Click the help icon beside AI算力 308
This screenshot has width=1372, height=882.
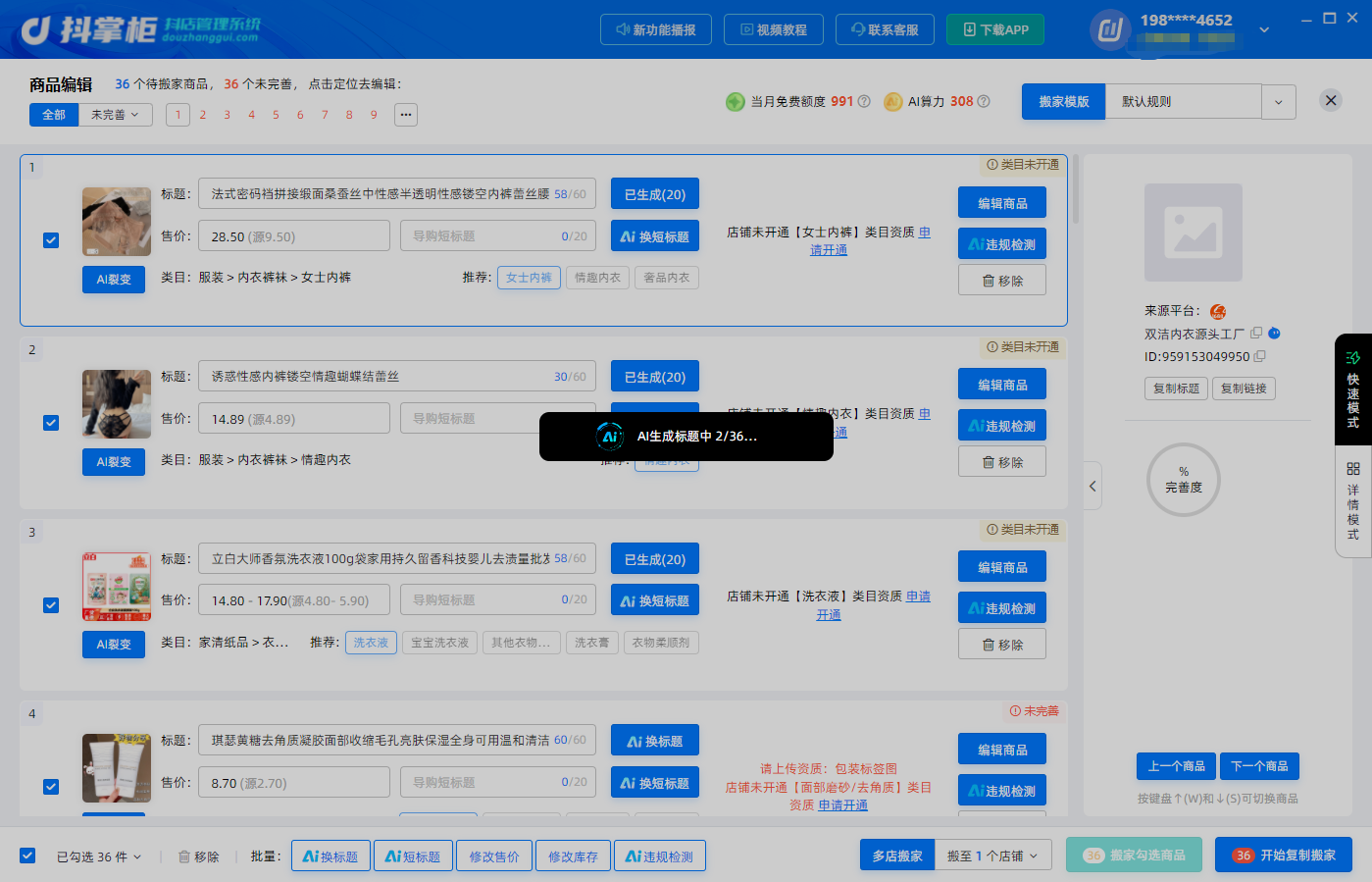984,101
